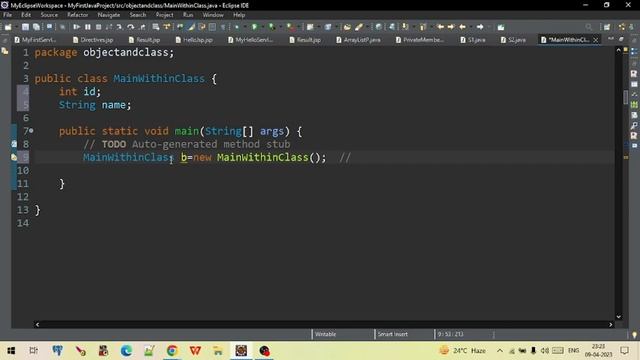Open Google Chrome from the taskbar

pos(172,351)
